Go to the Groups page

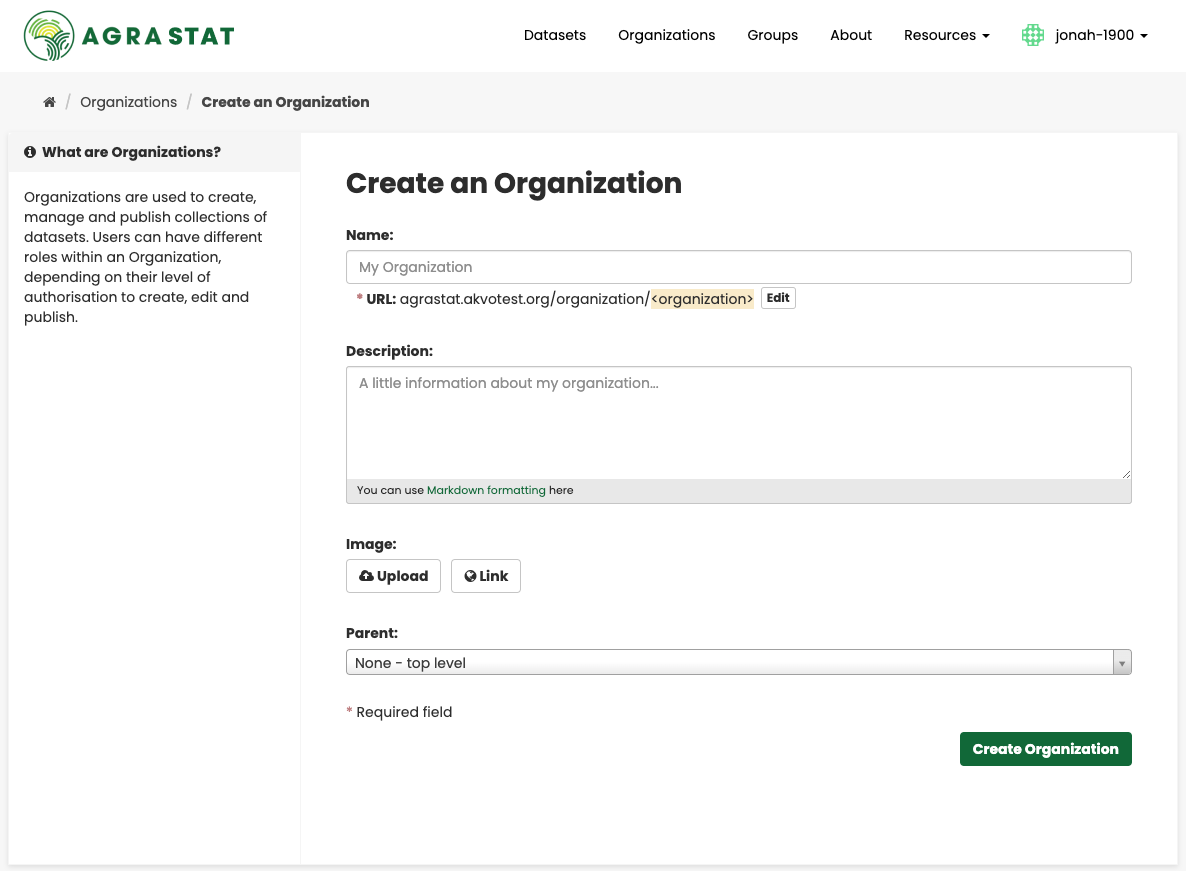point(772,35)
